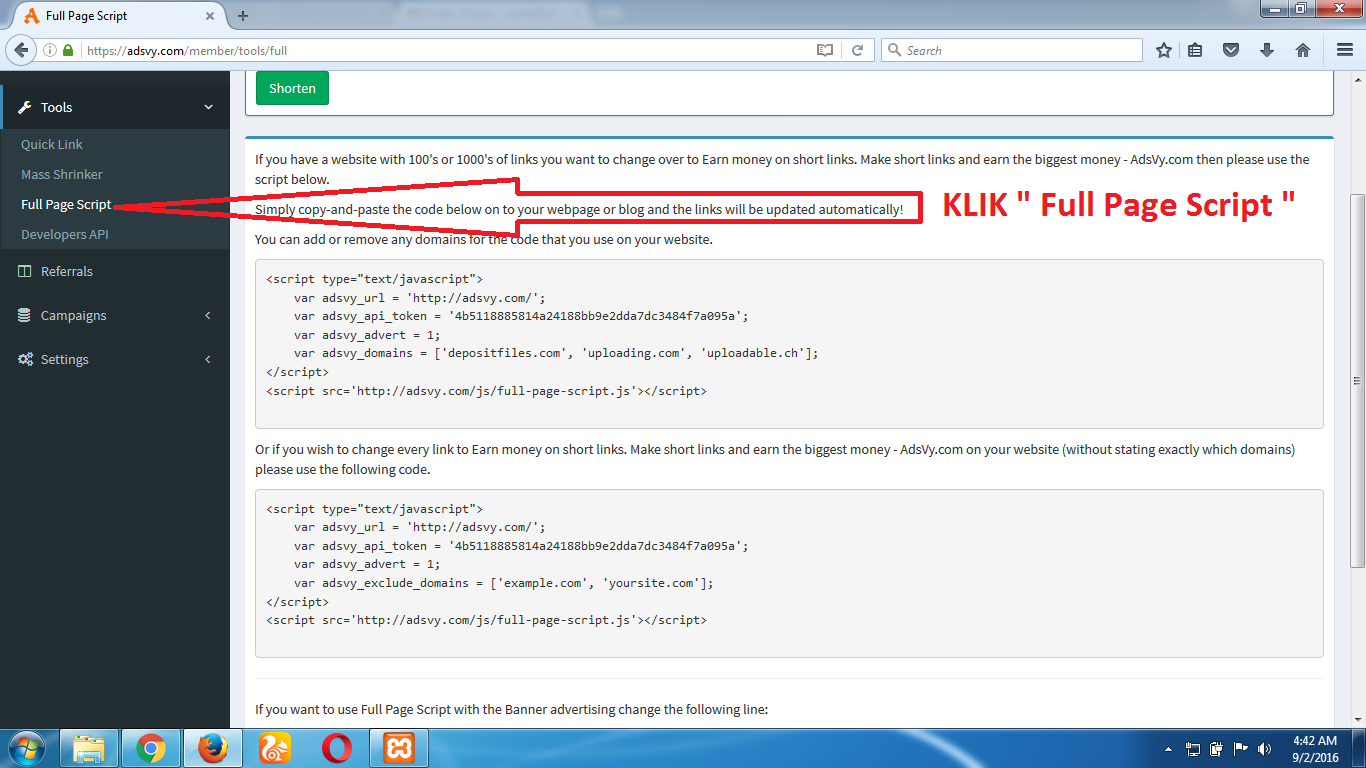Image resolution: width=1366 pixels, height=768 pixels.
Task: Toggle Reader View icon in address bar
Action: [825, 50]
